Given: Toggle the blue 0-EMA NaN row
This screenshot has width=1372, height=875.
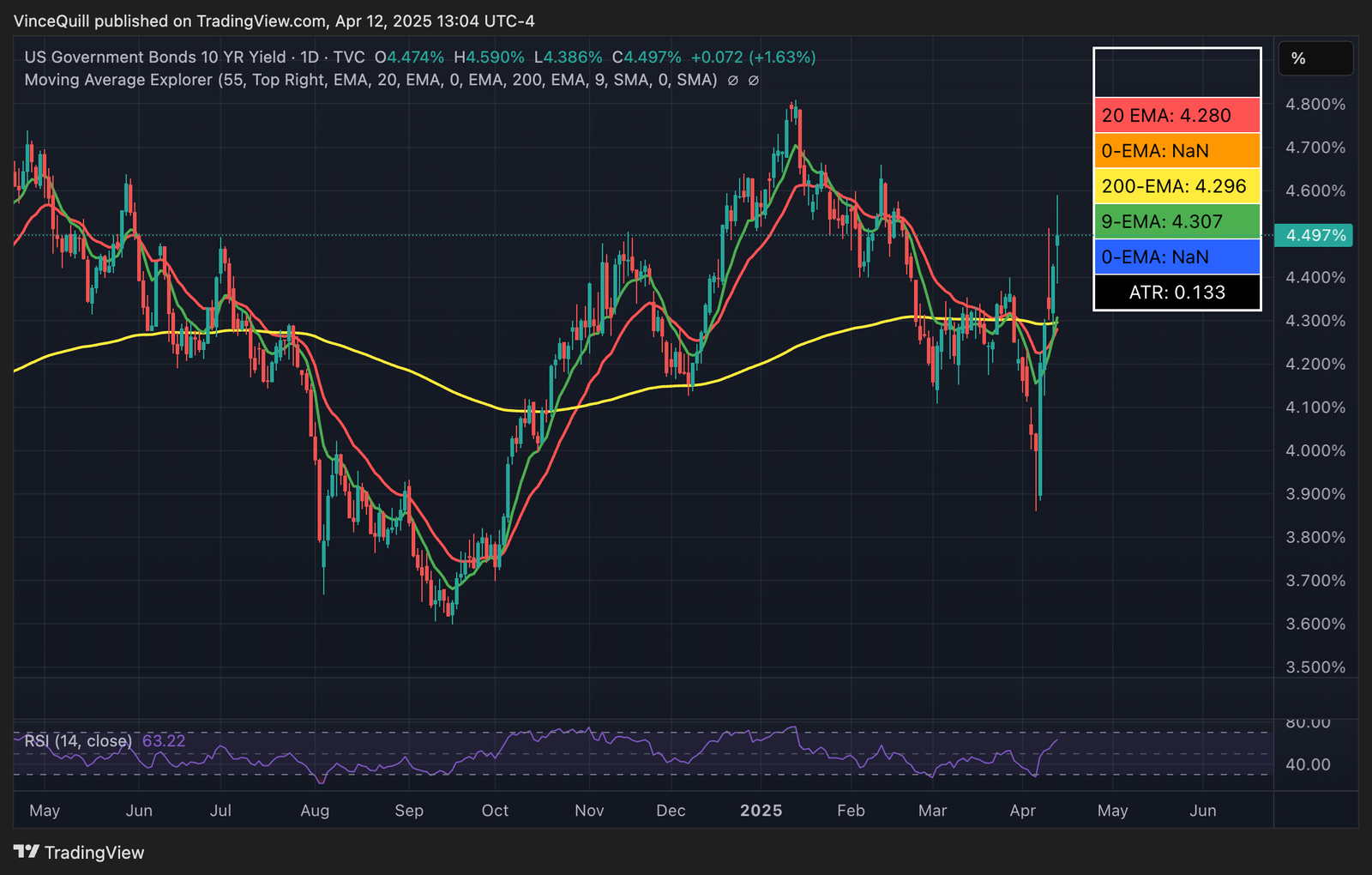Looking at the screenshot, I should click(x=1176, y=256).
